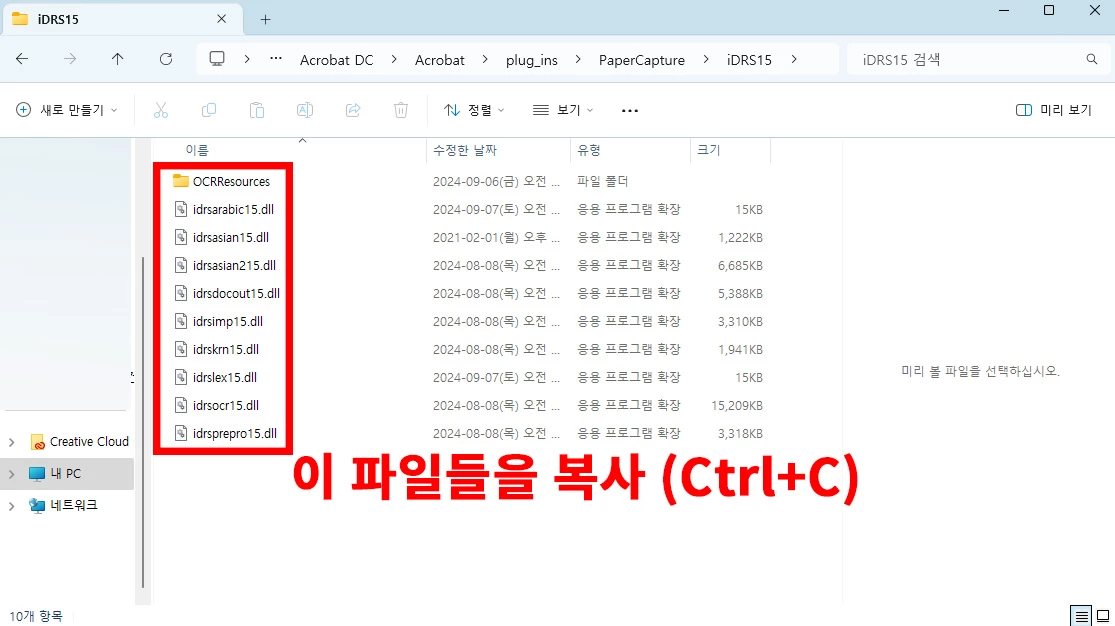Select file idrsocr15.dll
The height and width of the screenshot is (626, 1115).
pyautogui.click(x=225, y=405)
